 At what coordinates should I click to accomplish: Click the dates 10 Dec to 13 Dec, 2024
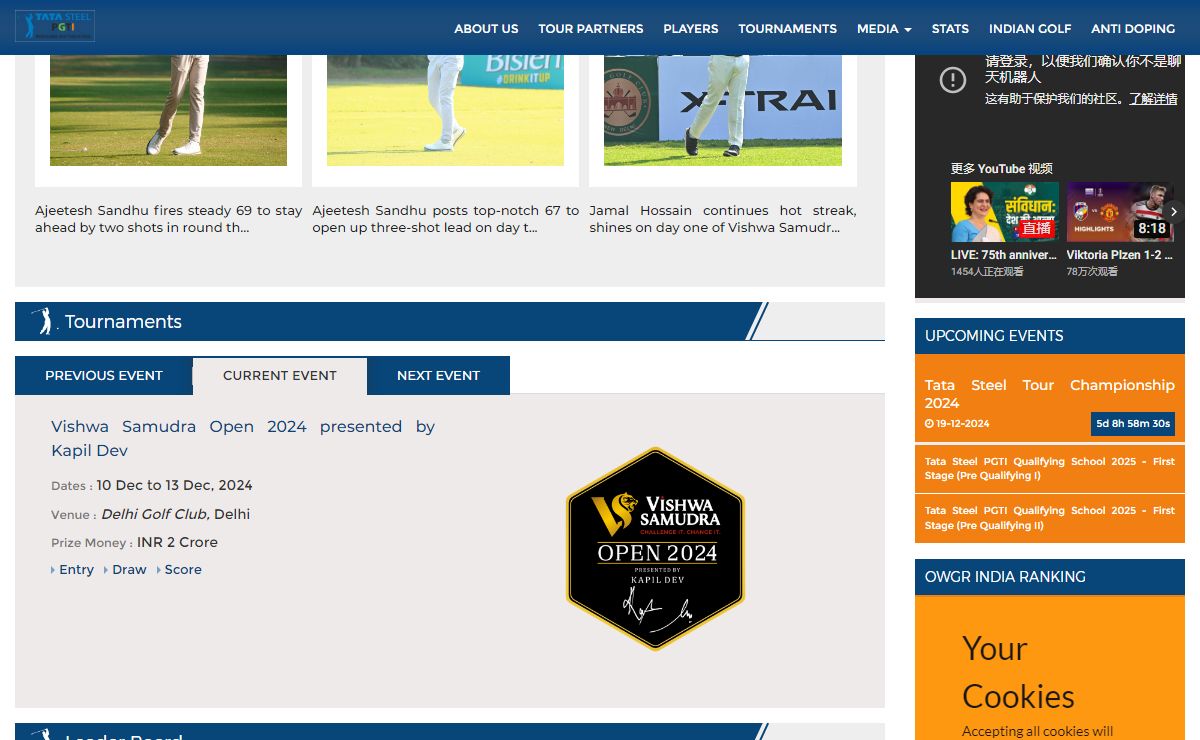point(174,485)
